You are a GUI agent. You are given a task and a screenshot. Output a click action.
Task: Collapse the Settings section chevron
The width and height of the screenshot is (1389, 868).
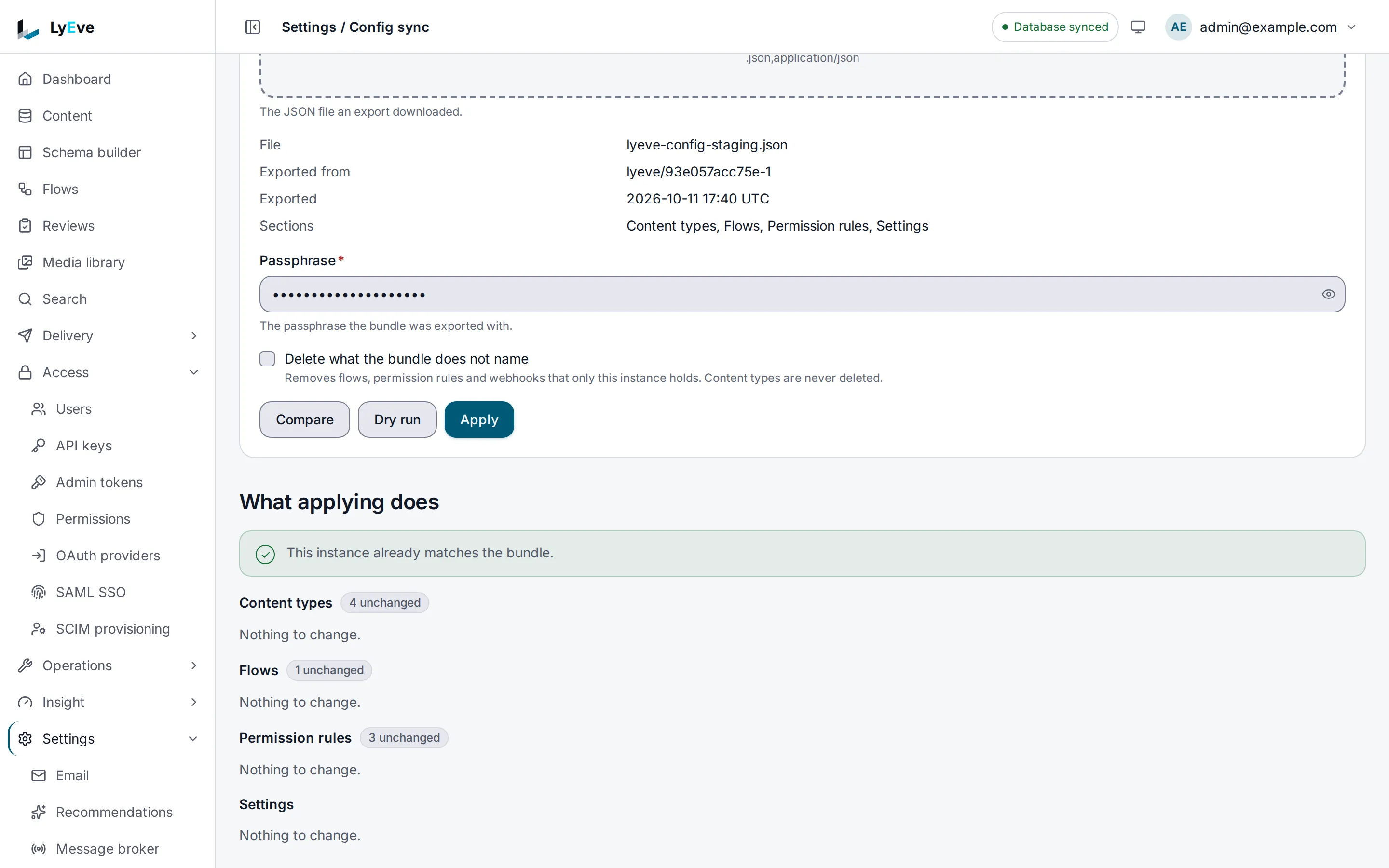click(x=193, y=739)
